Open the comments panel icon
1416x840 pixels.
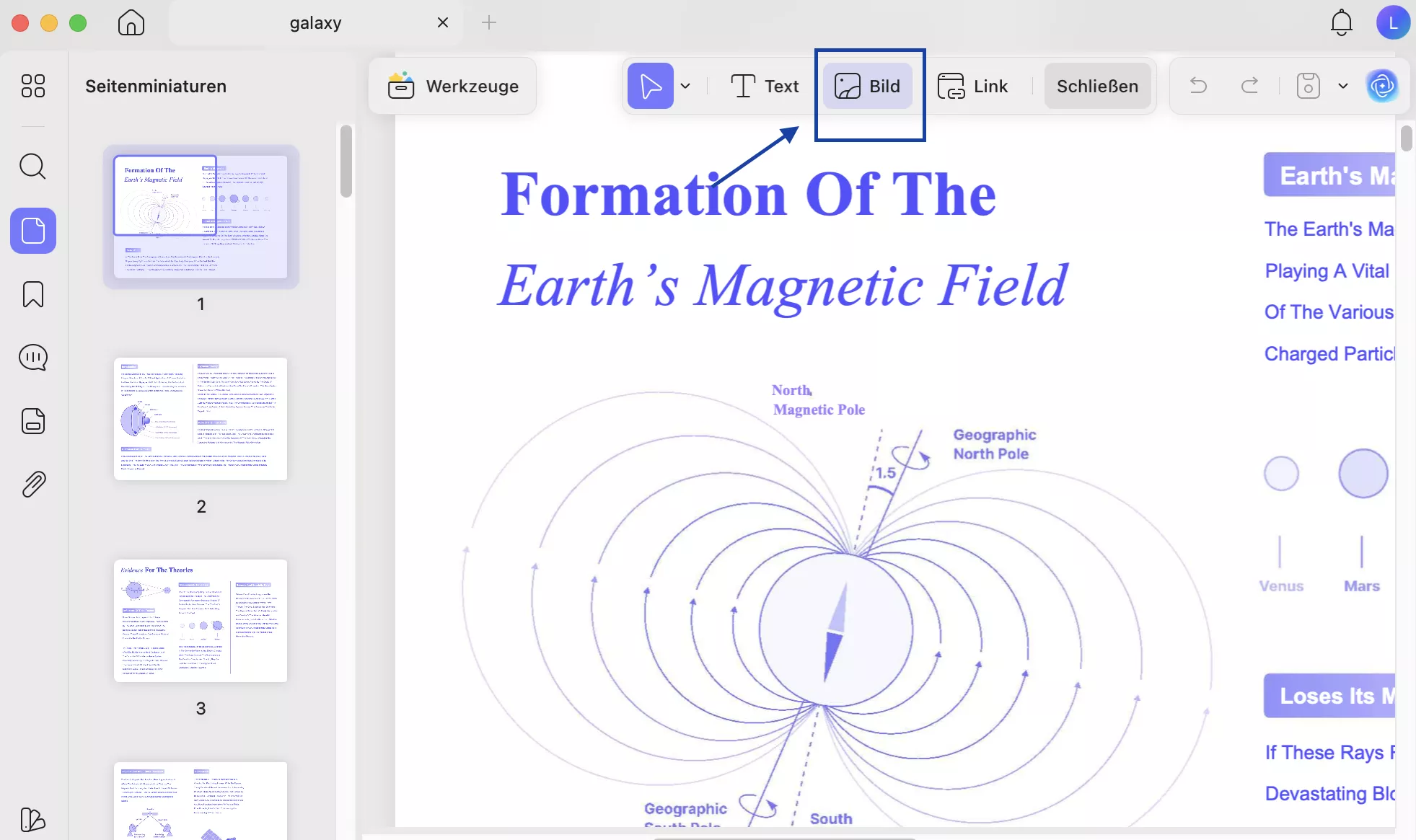pyautogui.click(x=33, y=358)
